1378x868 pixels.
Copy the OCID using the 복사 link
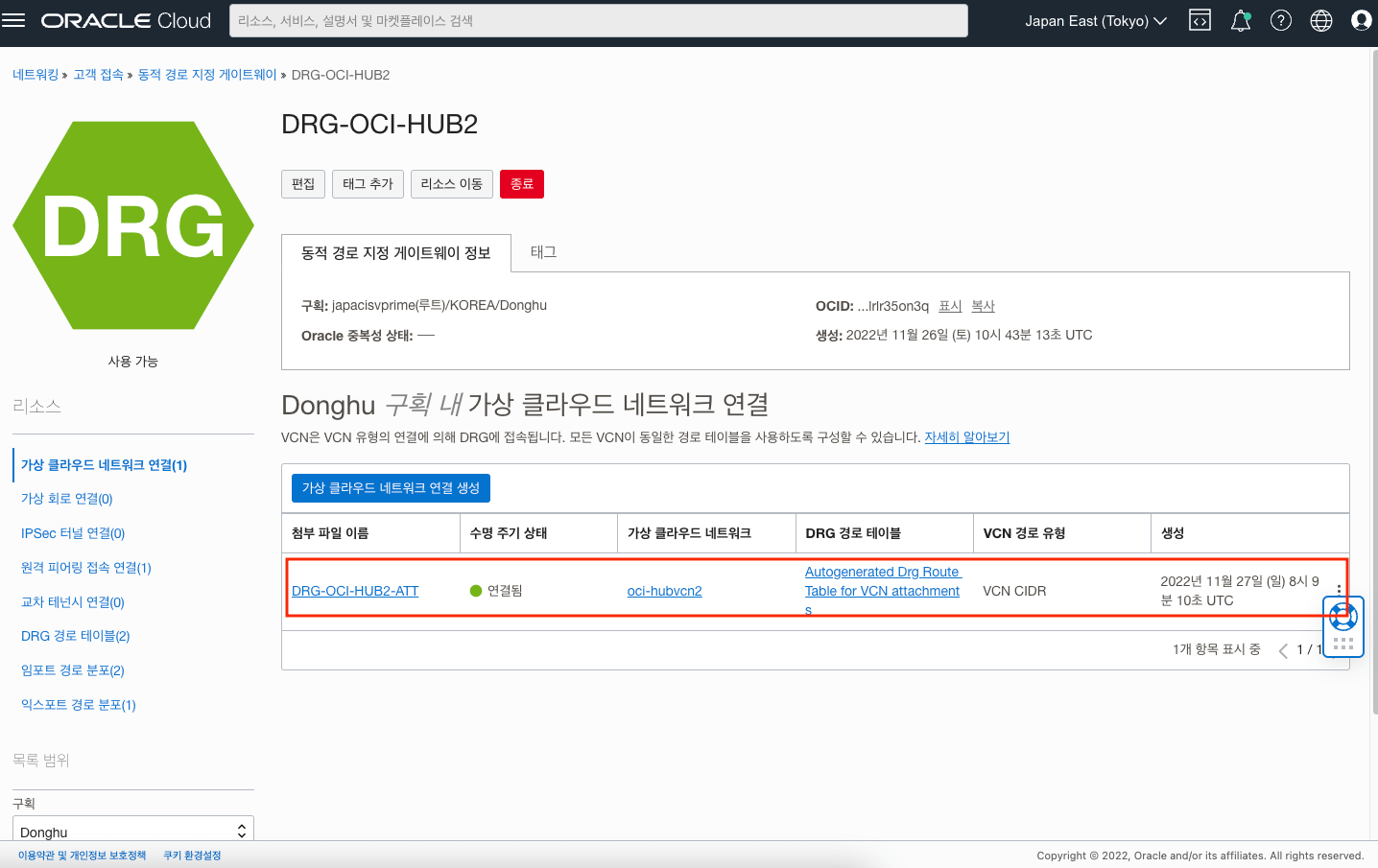983,306
